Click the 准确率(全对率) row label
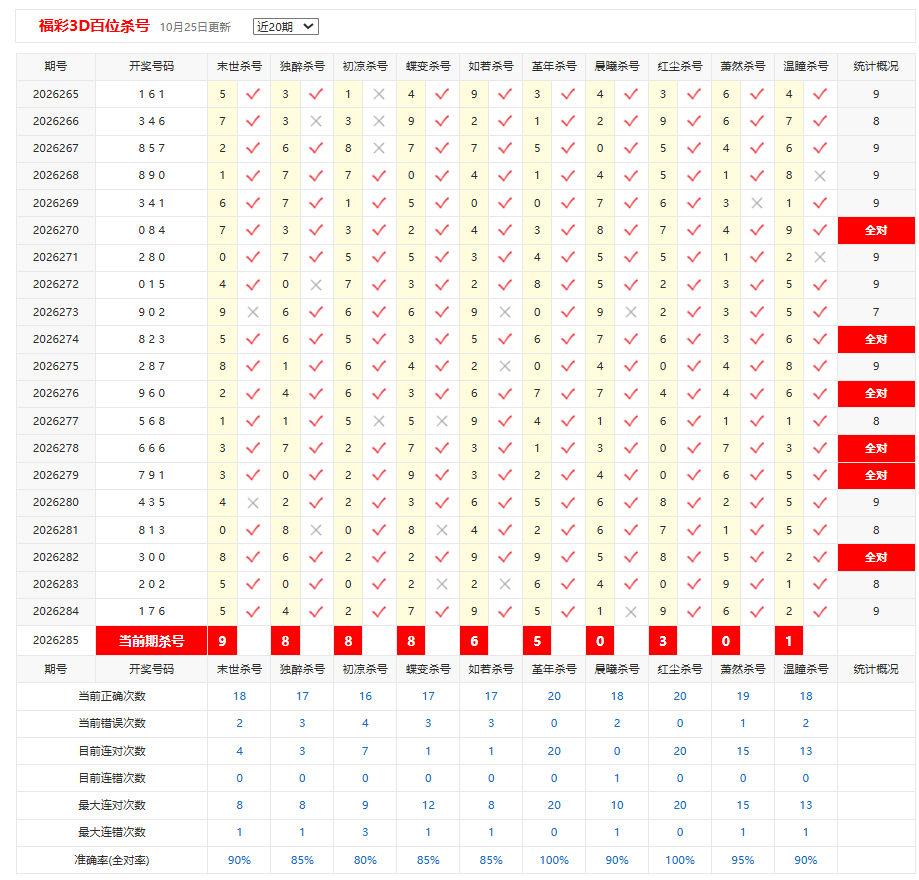The width and height of the screenshot is (919, 880). [112, 860]
